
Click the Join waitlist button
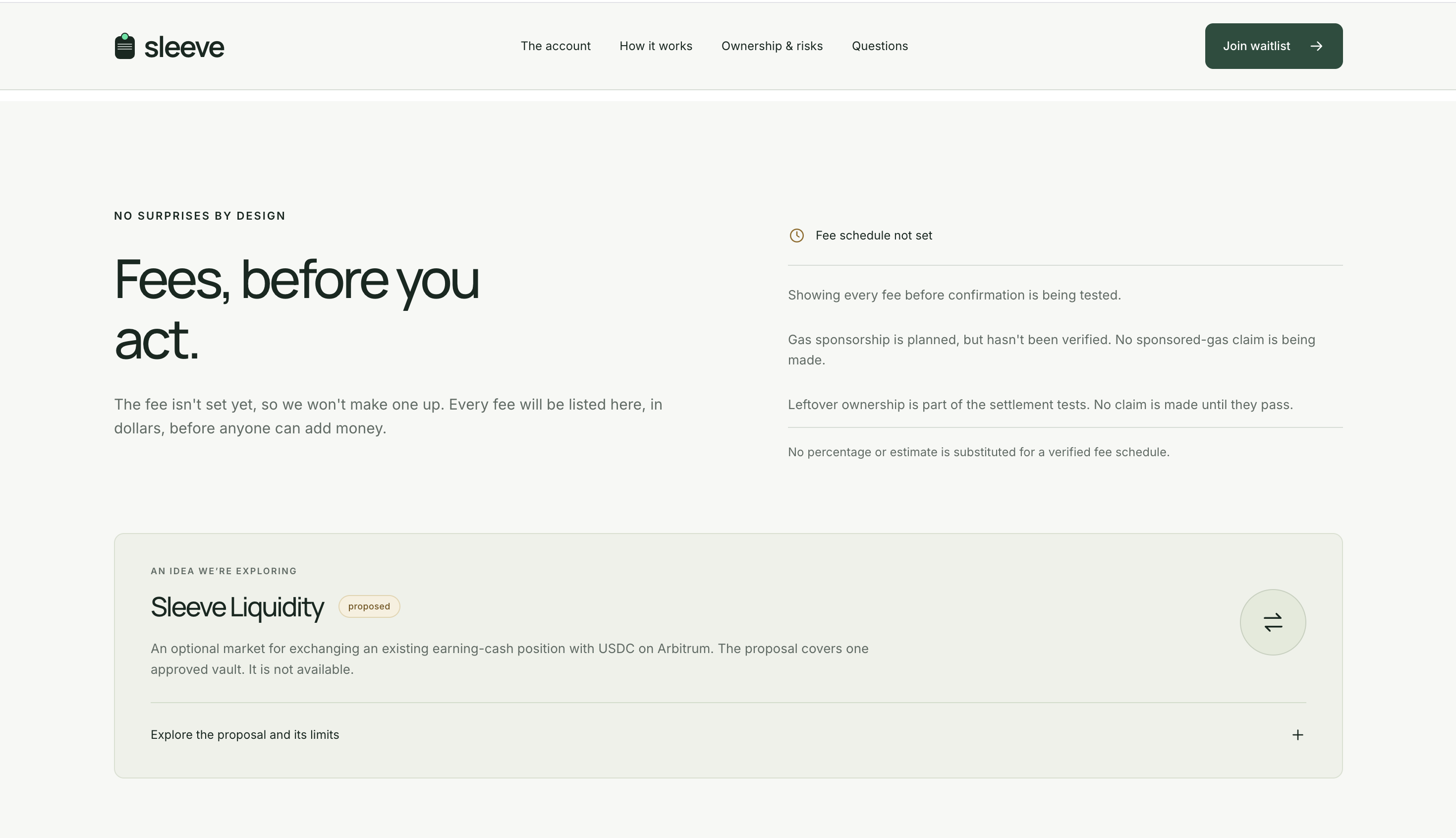1274,46
